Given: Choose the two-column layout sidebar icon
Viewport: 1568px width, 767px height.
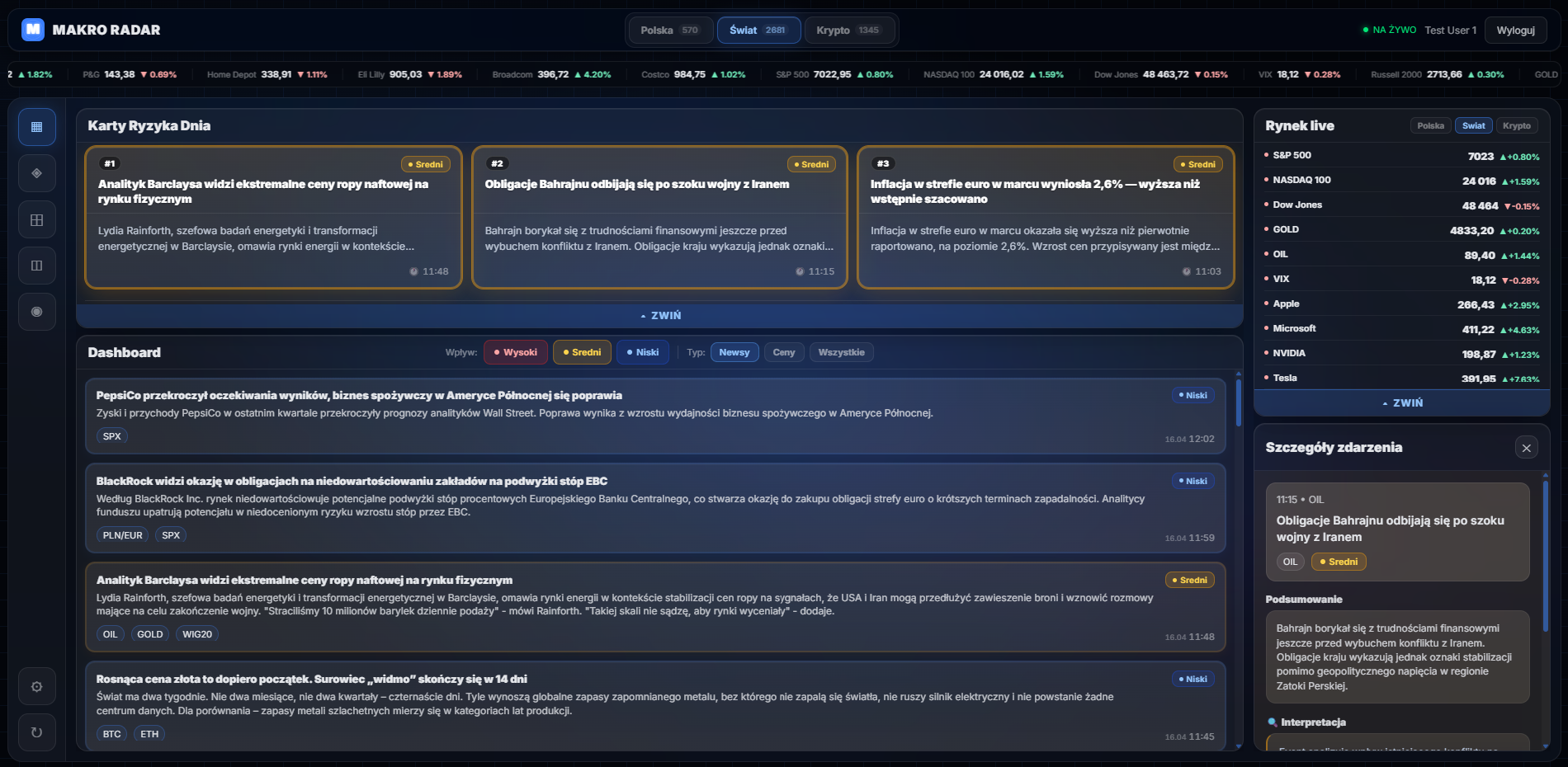Looking at the screenshot, I should pos(37,266).
